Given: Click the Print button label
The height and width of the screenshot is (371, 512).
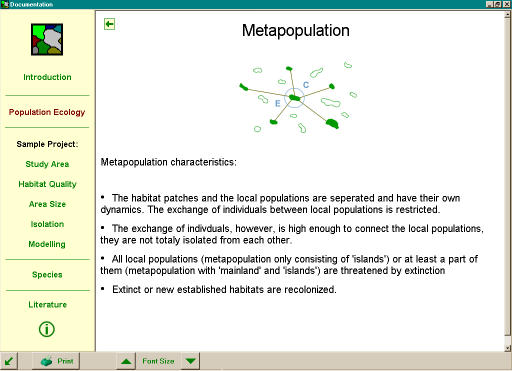Looking at the screenshot, I should (65, 361).
